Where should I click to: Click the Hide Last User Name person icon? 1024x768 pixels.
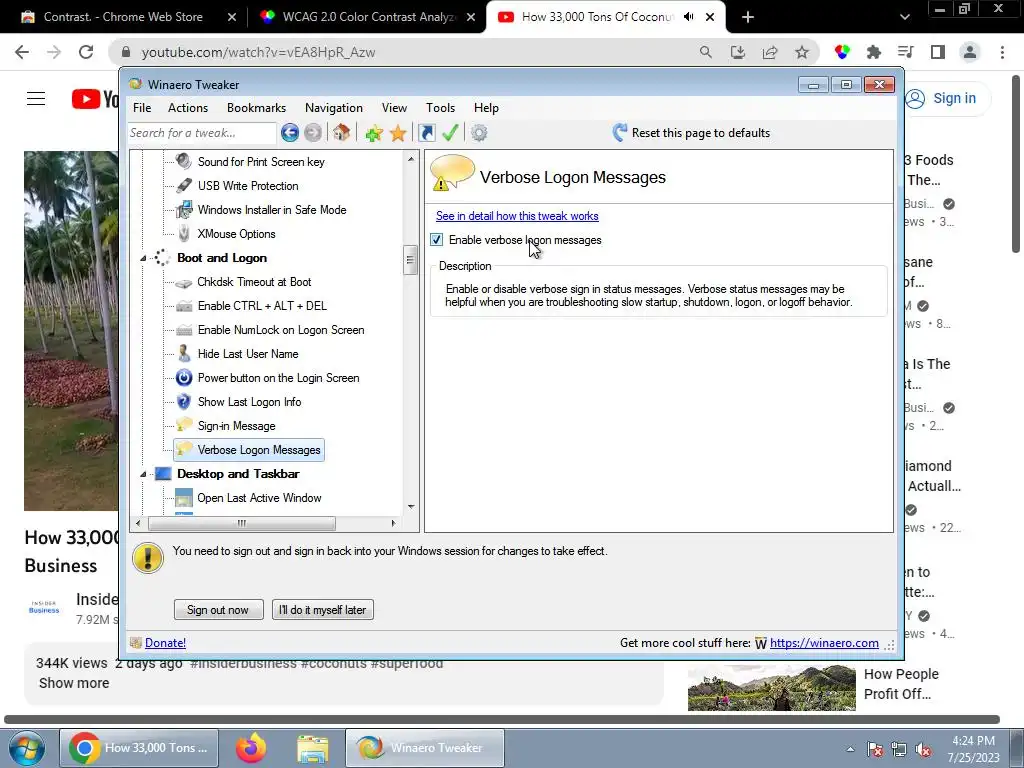pyautogui.click(x=184, y=353)
